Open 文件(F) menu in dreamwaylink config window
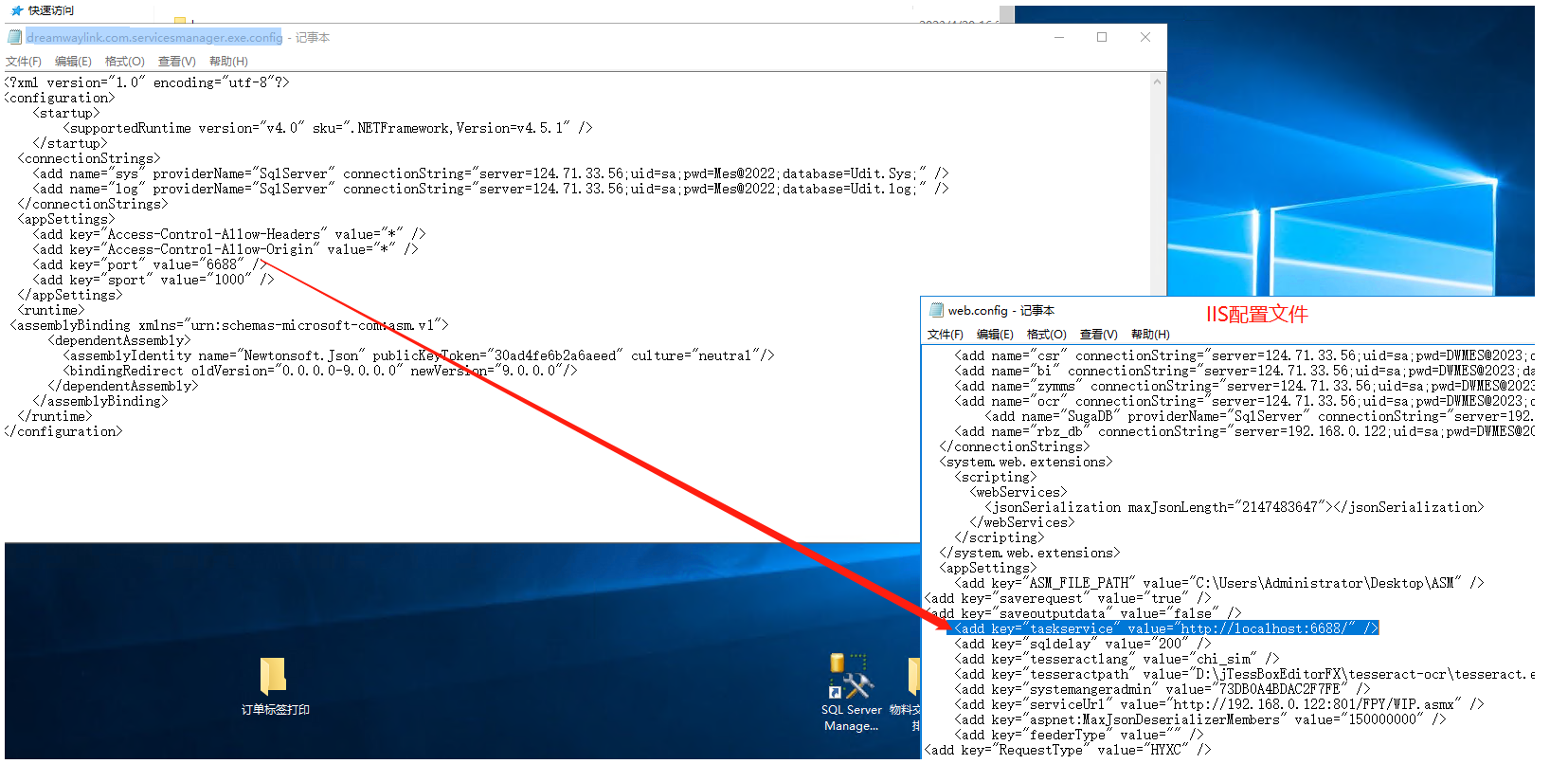Screen dimensions: 1568x782 (x=24, y=62)
